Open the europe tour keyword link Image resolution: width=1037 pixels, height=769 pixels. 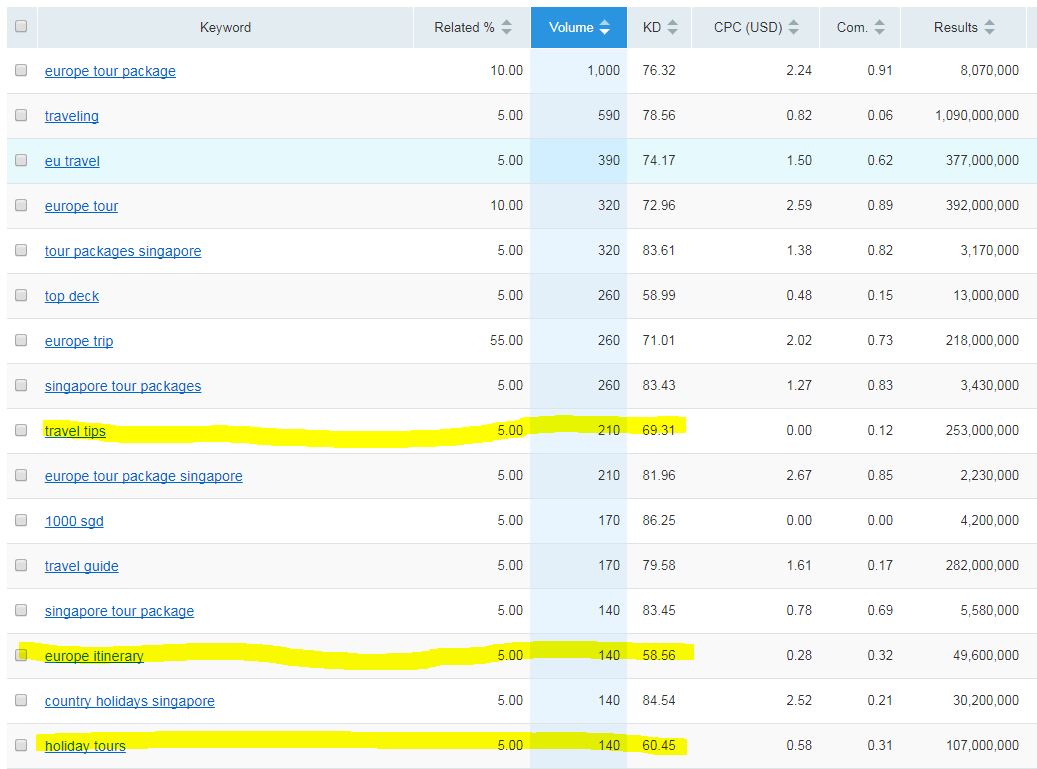tap(81, 206)
